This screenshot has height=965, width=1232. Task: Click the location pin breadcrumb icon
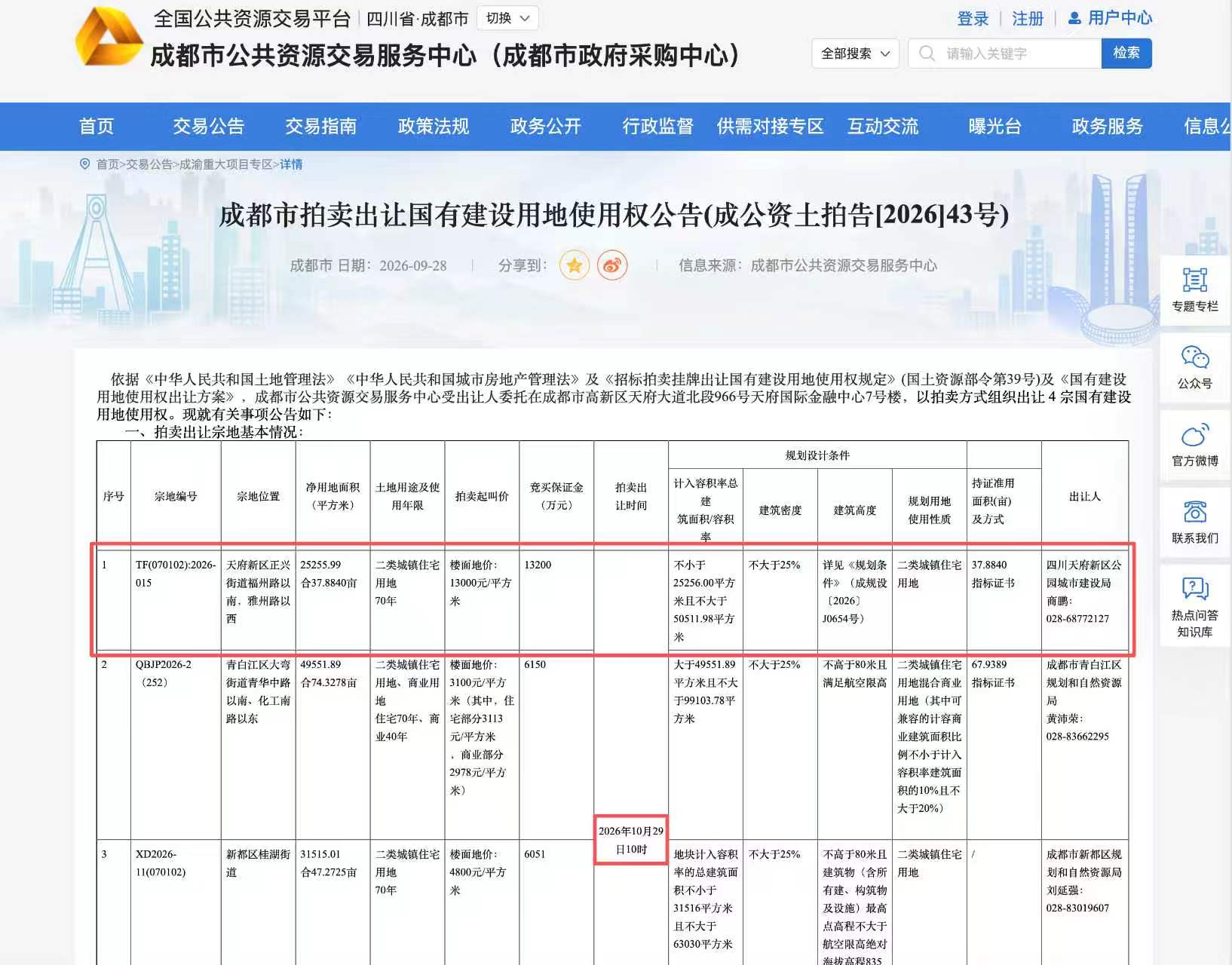click(85, 164)
